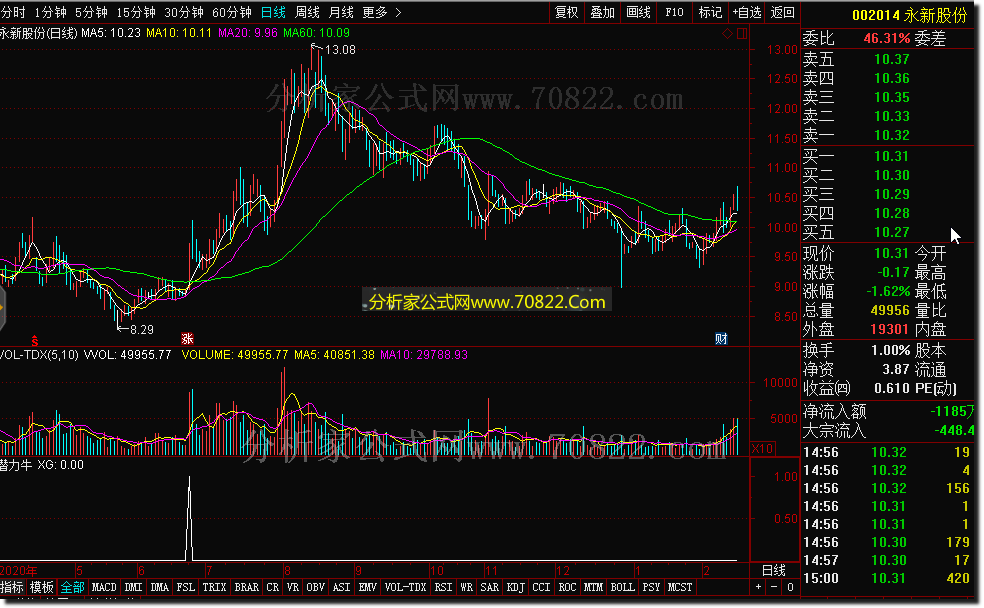Switch to the MCST indicator
This screenshot has height=608, width=984.
click(680, 587)
